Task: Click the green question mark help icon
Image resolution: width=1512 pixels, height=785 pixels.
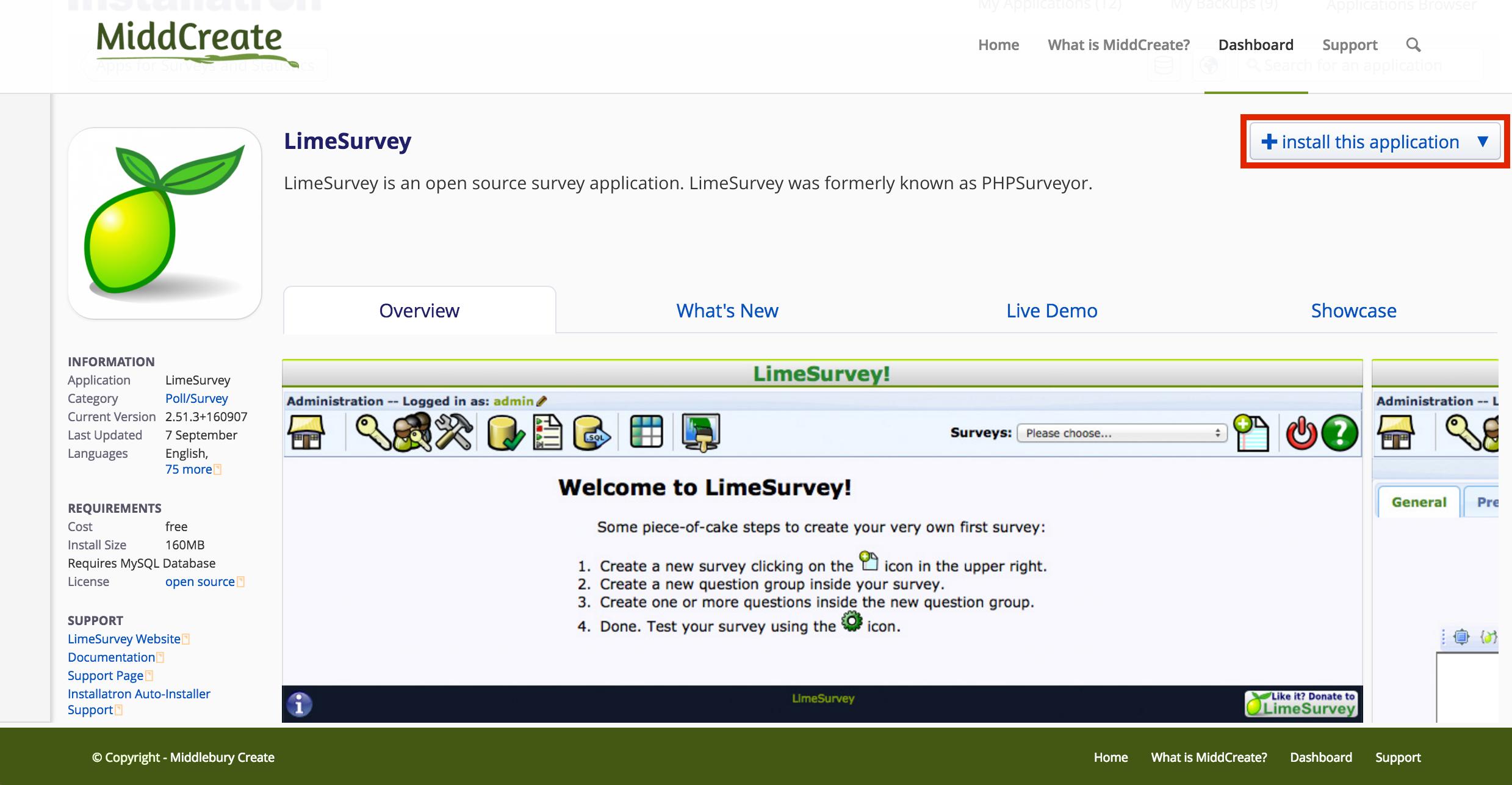Action: [1339, 433]
